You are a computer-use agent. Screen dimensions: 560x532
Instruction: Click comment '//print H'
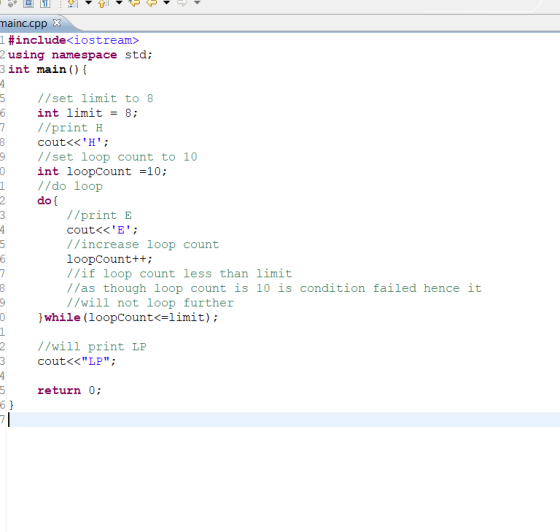70,128
